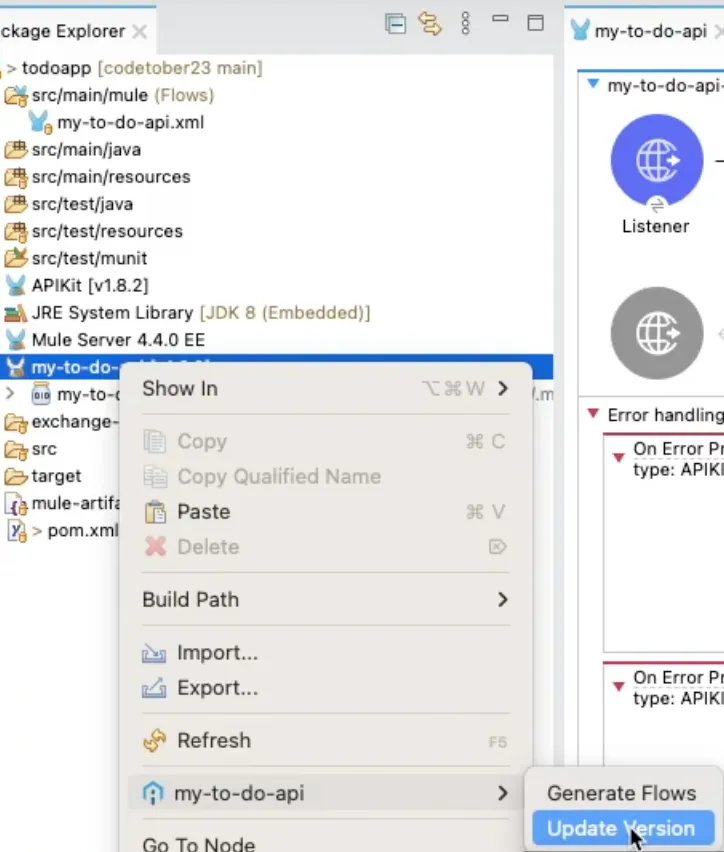Select the my-to-do-api.xml tree item
The height and width of the screenshot is (852, 724).
pyautogui.click(x=130, y=122)
